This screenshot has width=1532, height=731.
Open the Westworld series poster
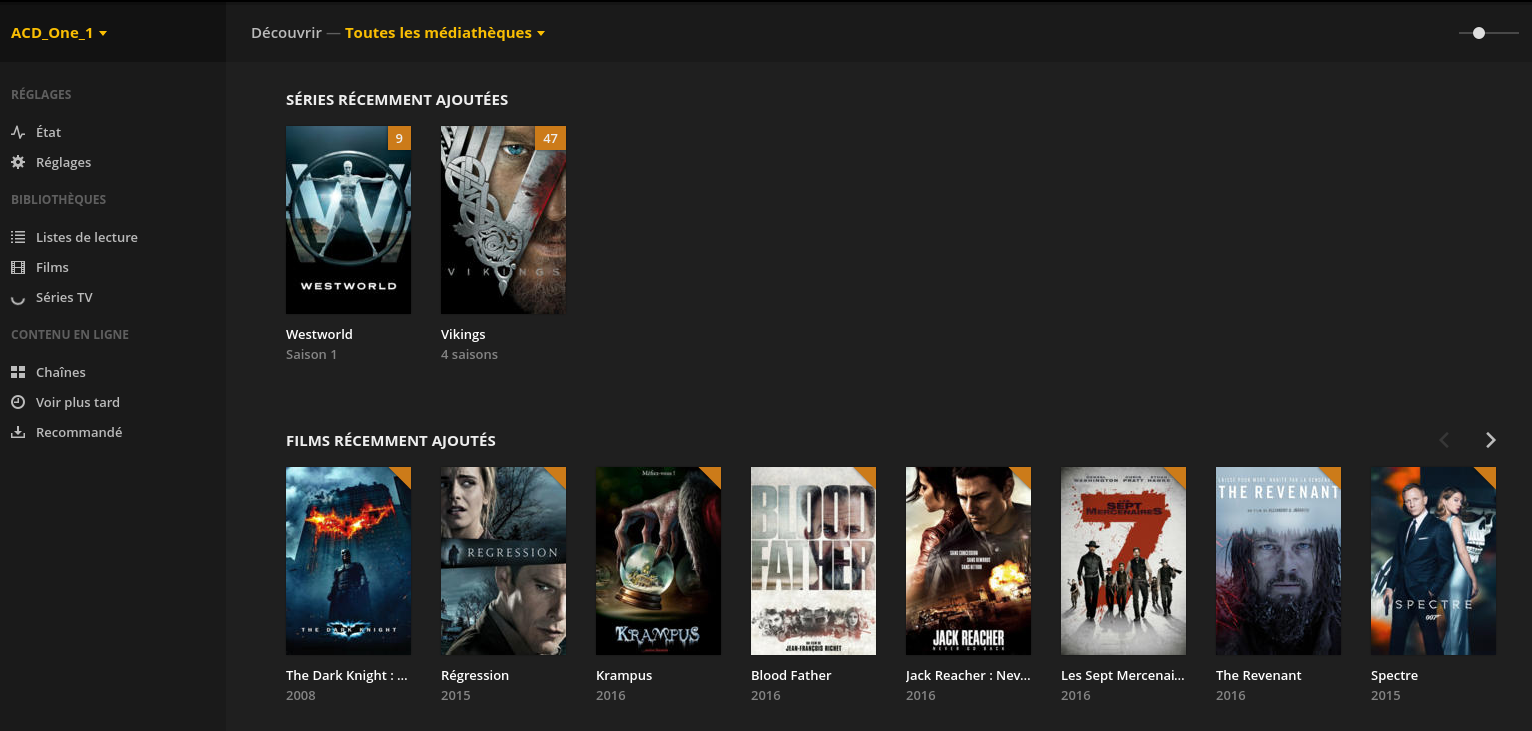[348, 220]
